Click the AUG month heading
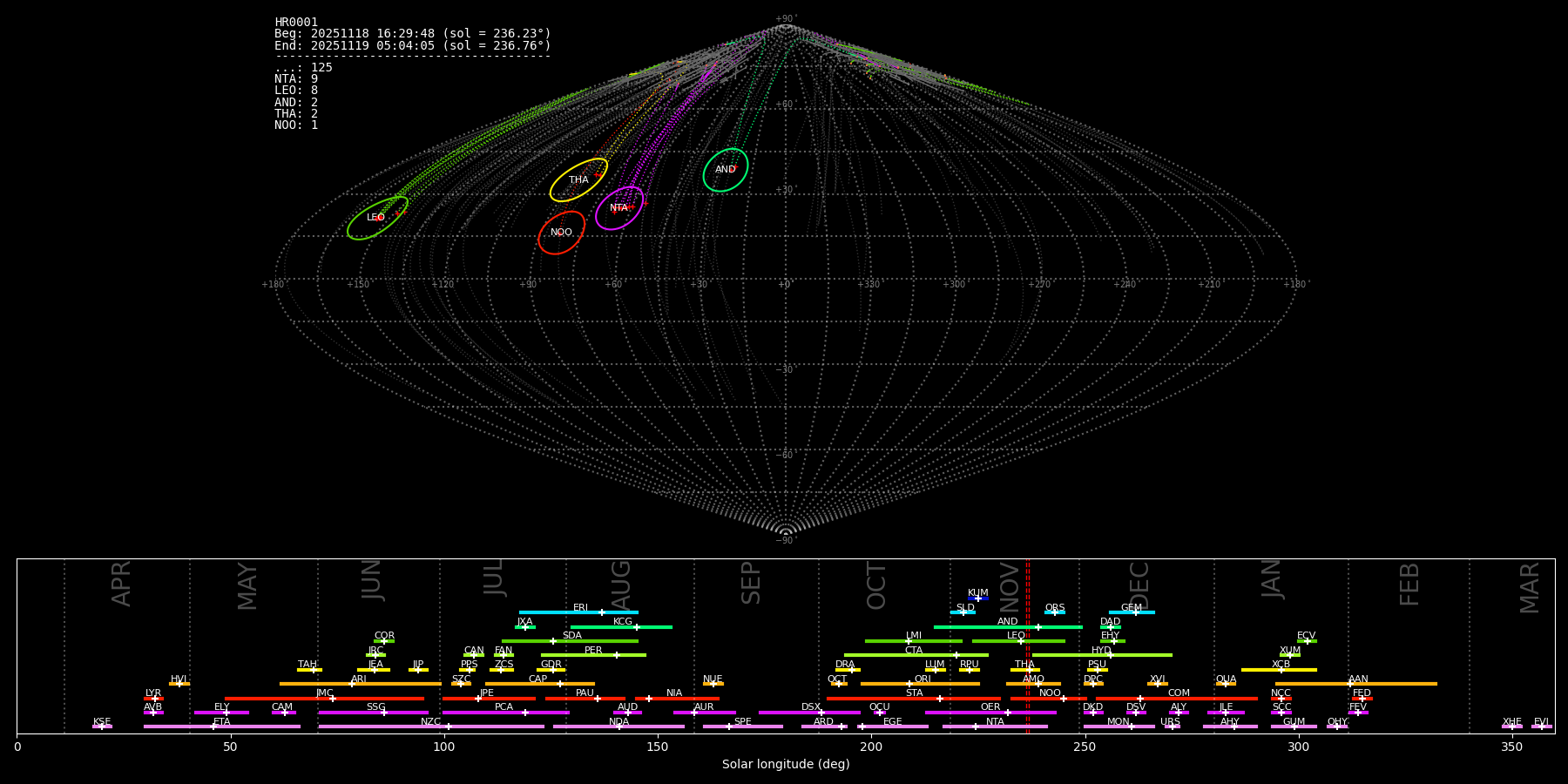 pos(621,586)
